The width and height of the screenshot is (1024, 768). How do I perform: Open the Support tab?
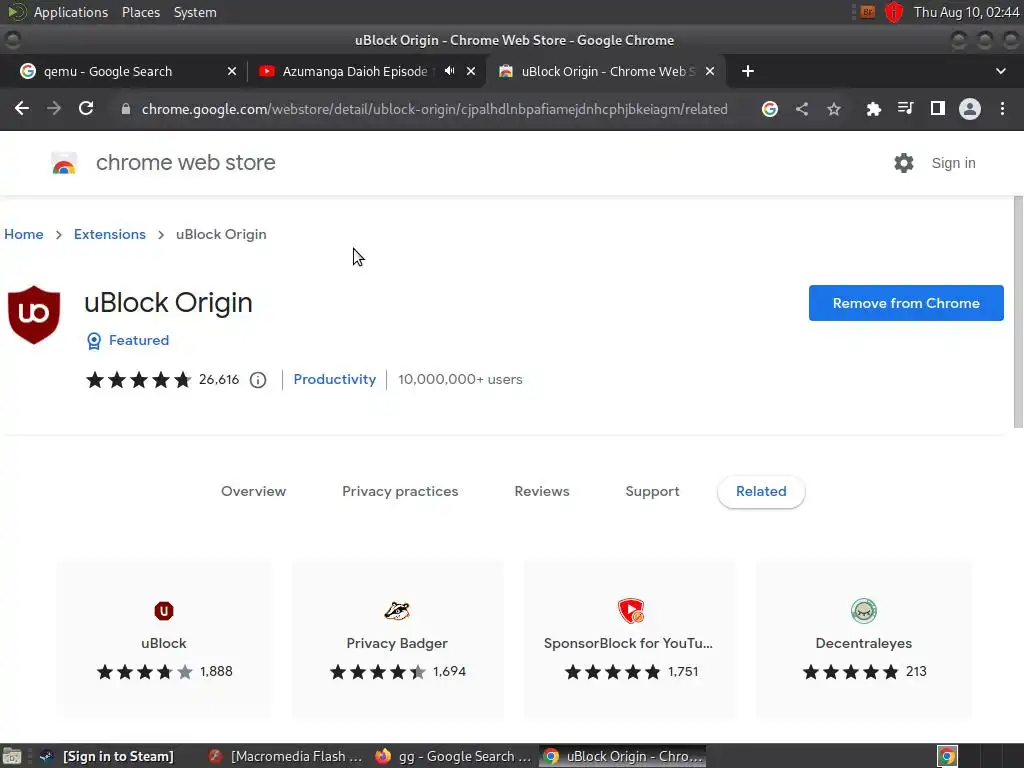tap(652, 492)
